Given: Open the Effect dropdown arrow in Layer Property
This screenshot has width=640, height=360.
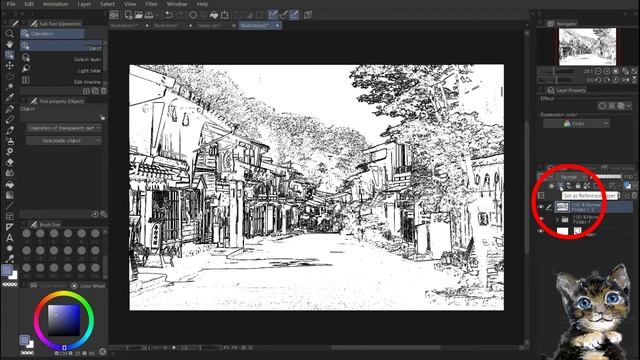Looking at the screenshot, I should 628,106.
